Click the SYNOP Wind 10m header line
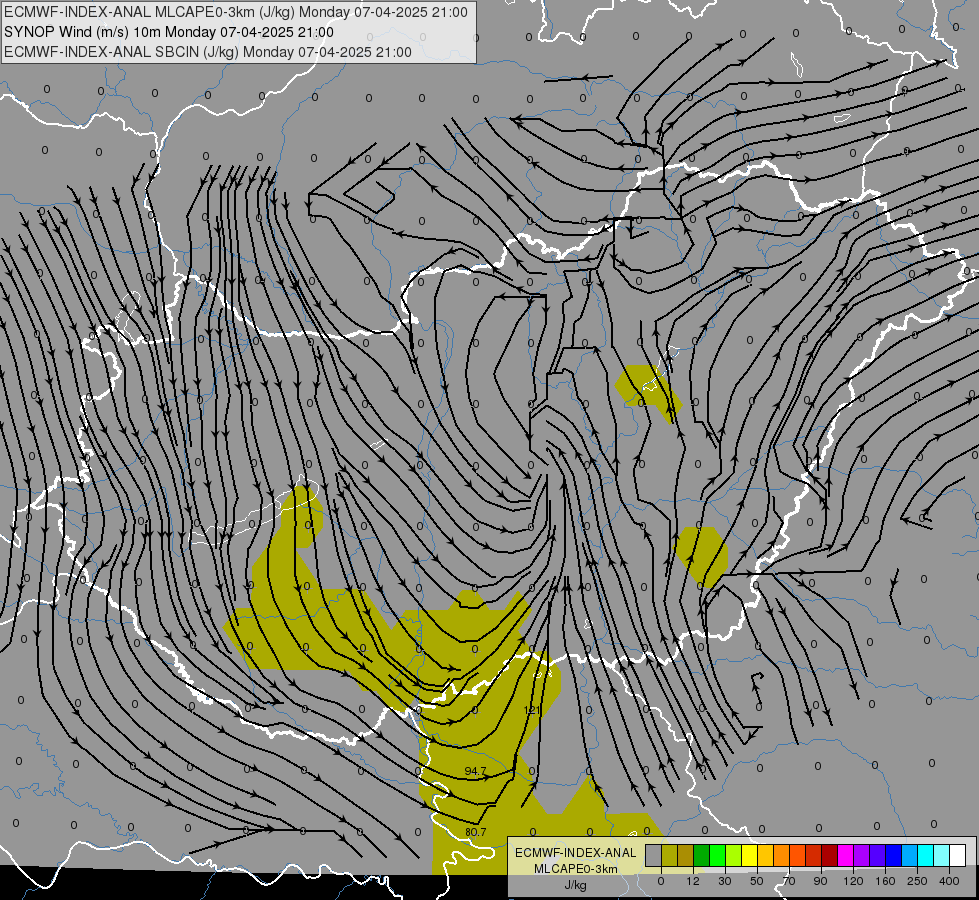The width and height of the screenshot is (979, 900). (169, 32)
